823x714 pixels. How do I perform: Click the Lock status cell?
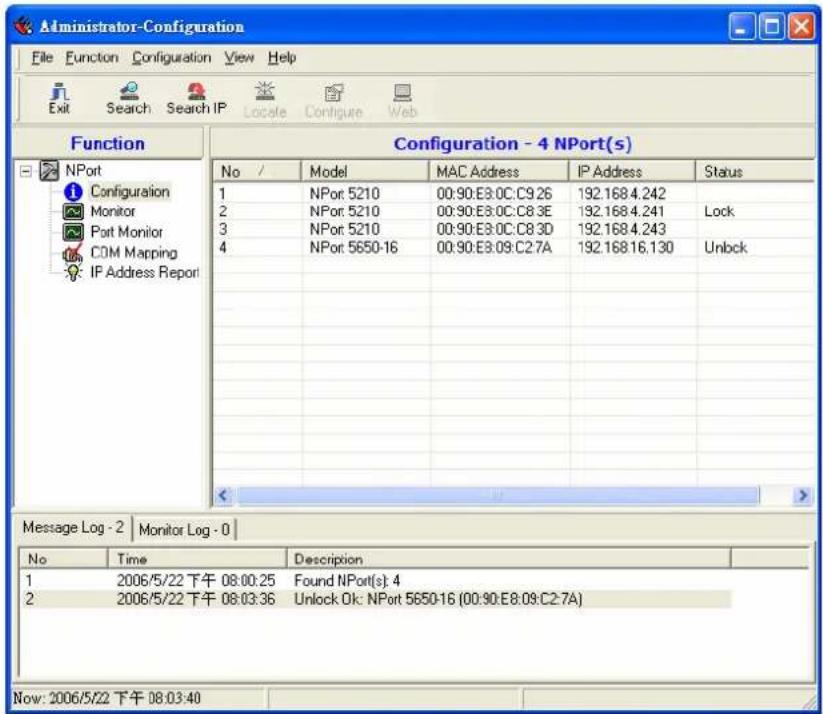pos(719,212)
